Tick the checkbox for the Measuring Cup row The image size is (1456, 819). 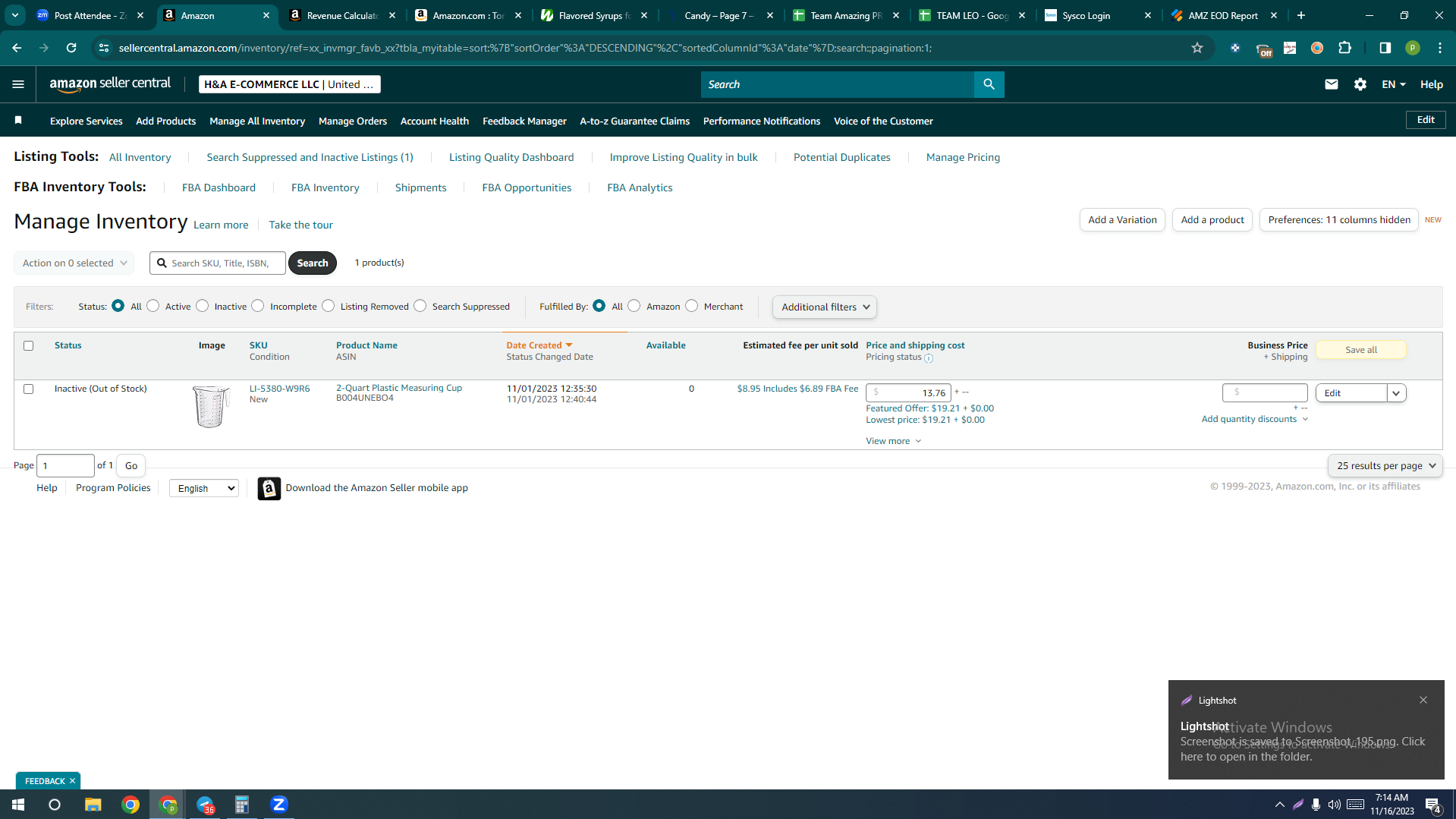[x=29, y=389]
